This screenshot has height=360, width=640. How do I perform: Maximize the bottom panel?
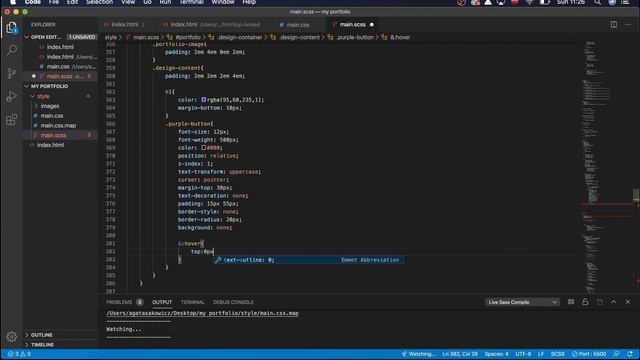[x=613, y=302]
